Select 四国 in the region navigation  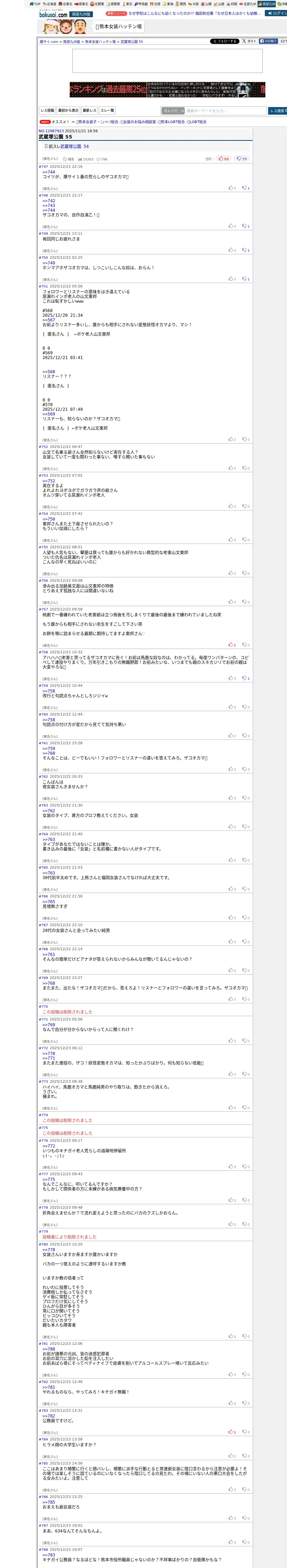(232, 4)
